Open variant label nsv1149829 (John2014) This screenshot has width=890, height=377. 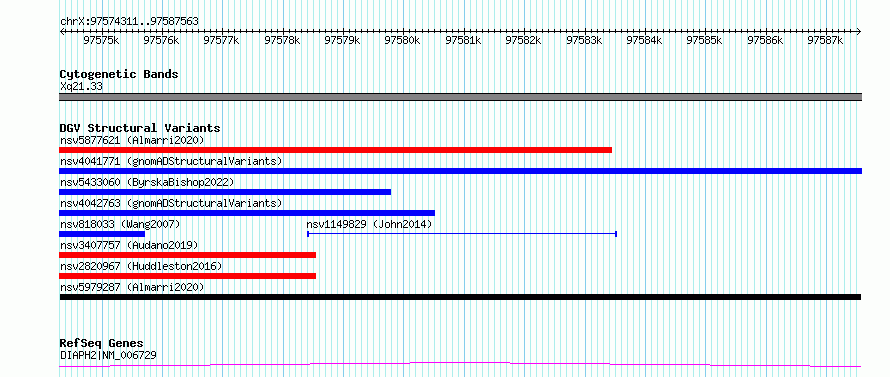pyautogui.click(x=369, y=224)
